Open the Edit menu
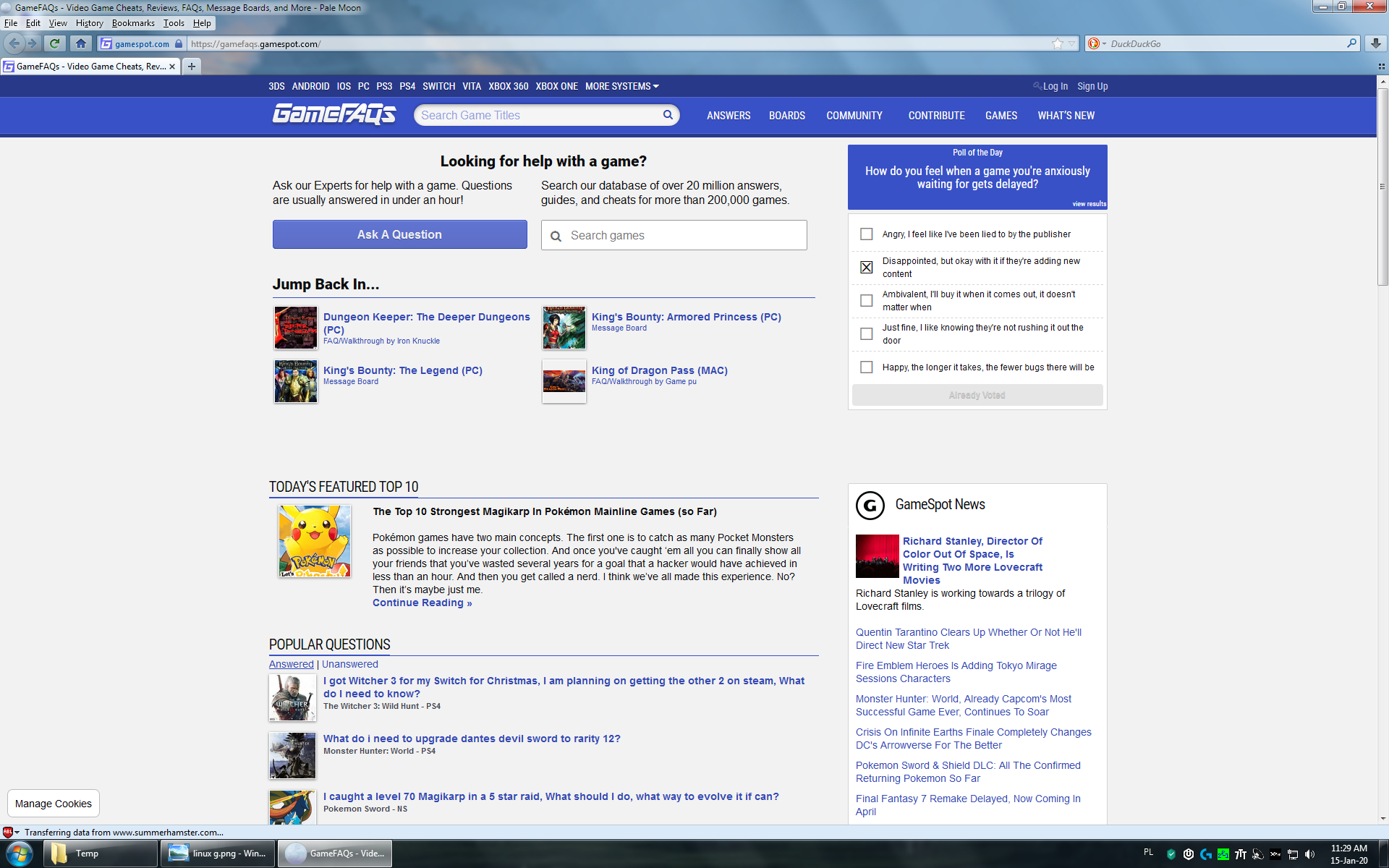 click(33, 23)
